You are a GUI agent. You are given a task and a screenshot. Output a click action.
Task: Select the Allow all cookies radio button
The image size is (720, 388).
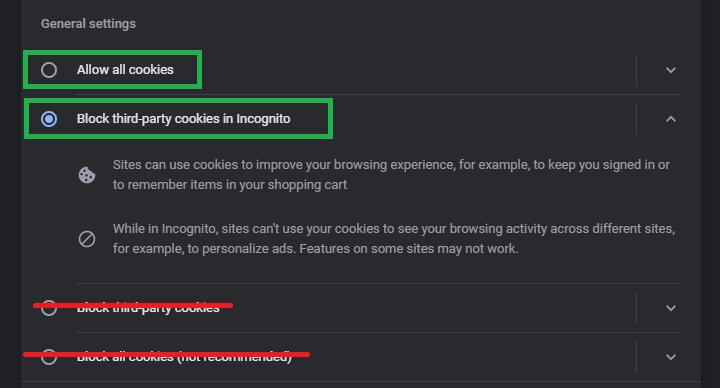pos(49,70)
